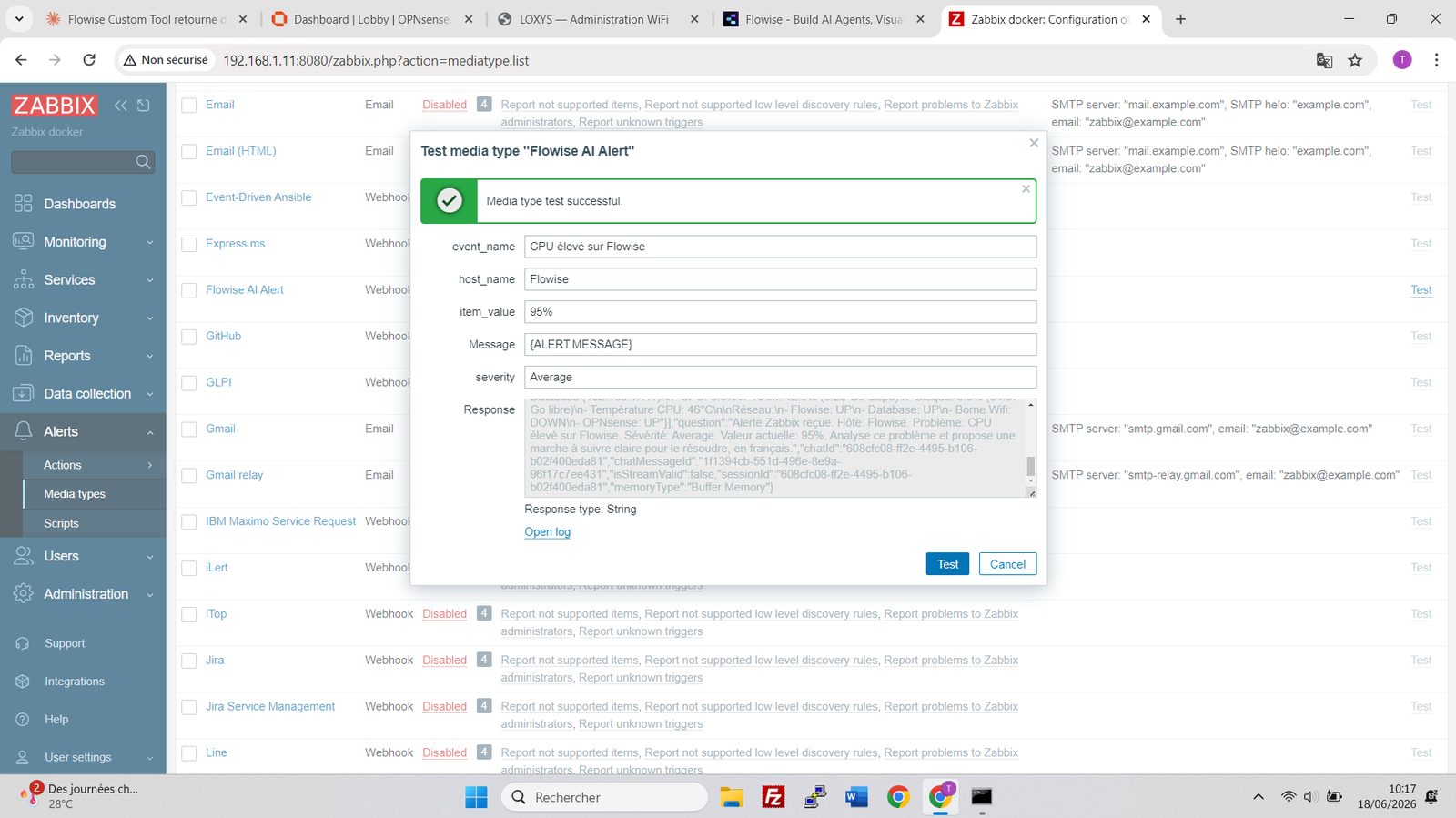Click the Zabbix logo in sidebar
Image resolution: width=1456 pixels, height=818 pixels.
point(55,106)
